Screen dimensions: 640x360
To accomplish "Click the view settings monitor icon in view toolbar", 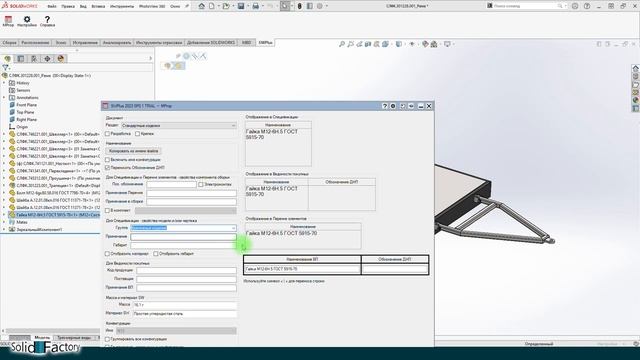I will pyautogui.click(x=447, y=44).
